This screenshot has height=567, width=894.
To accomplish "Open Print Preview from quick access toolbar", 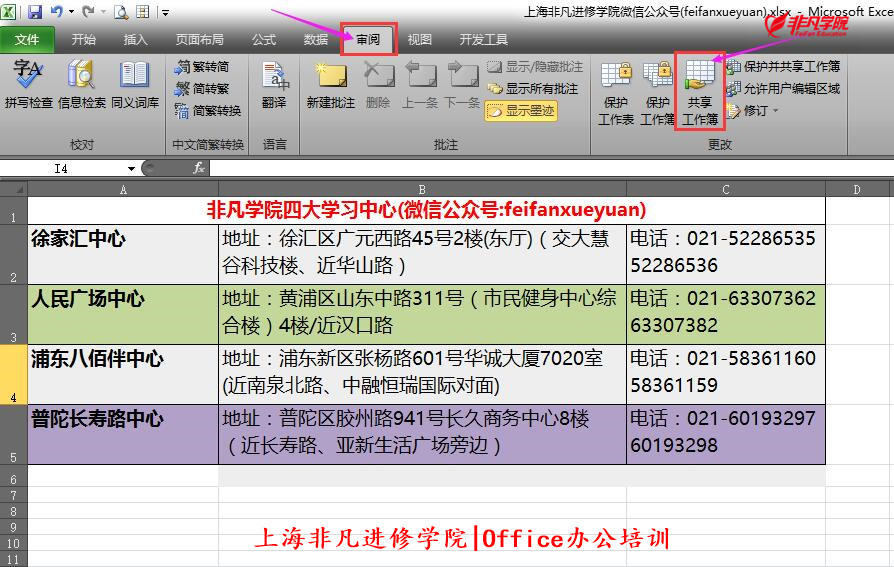I will click(121, 12).
